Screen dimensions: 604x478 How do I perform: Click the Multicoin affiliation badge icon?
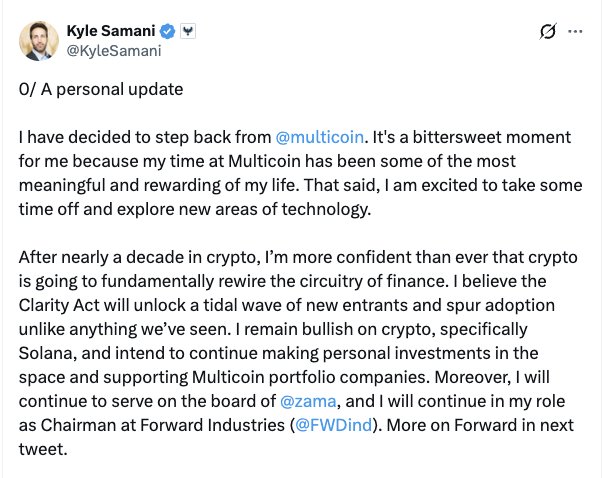tap(189, 31)
